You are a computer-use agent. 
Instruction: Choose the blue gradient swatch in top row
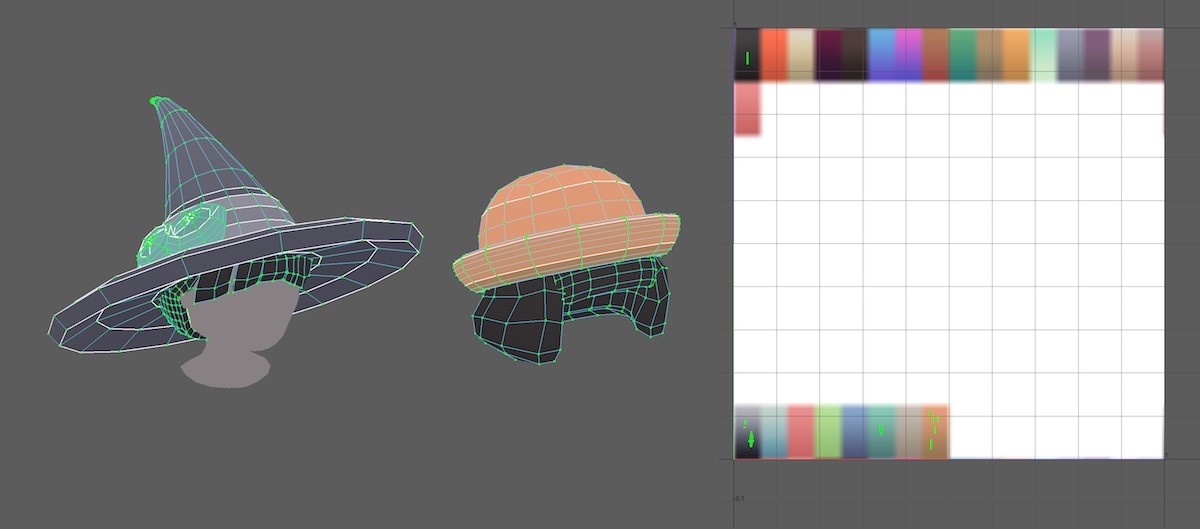(881, 54)
